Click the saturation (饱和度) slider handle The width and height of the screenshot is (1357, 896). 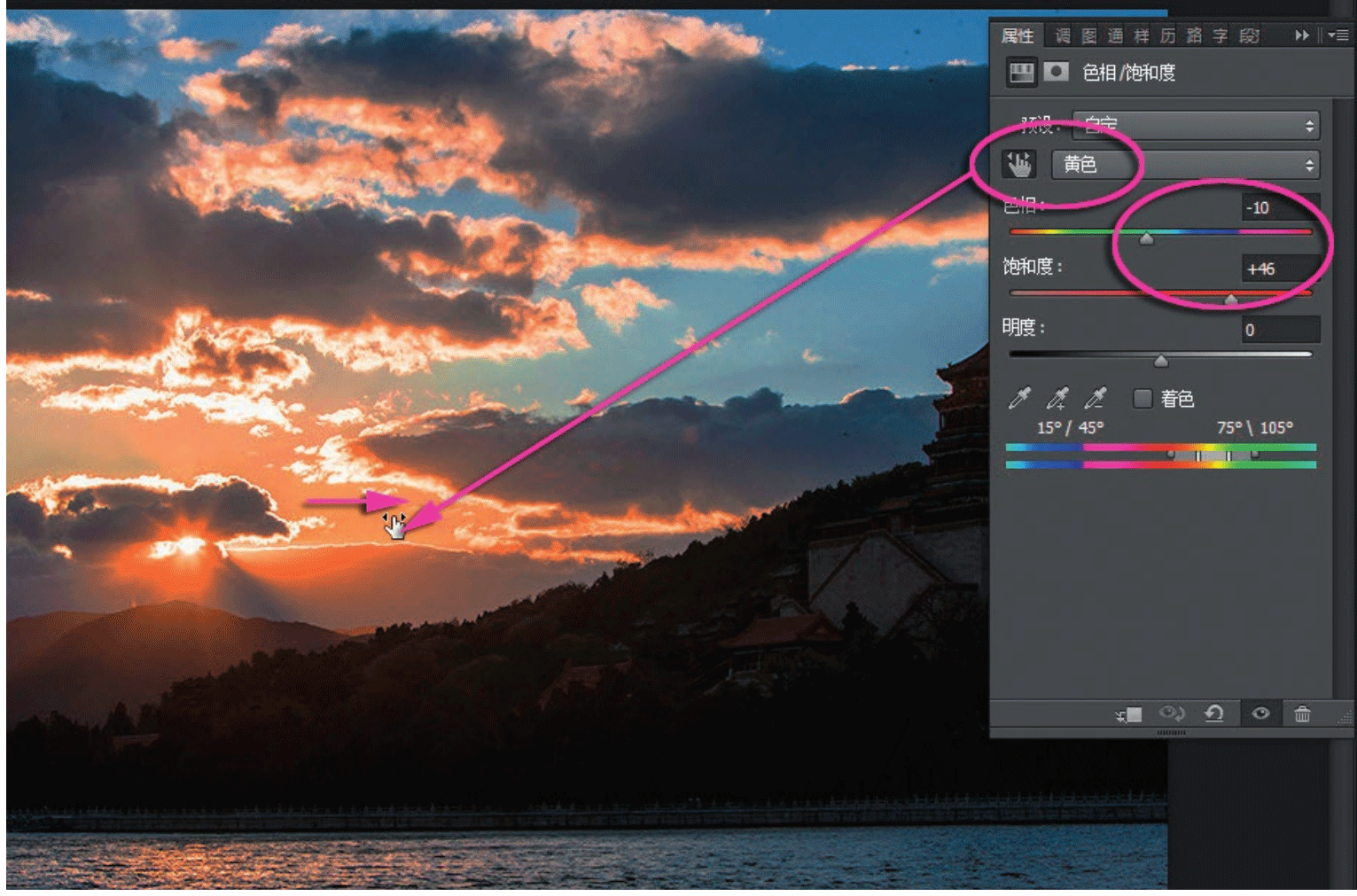pos(1231,300)
